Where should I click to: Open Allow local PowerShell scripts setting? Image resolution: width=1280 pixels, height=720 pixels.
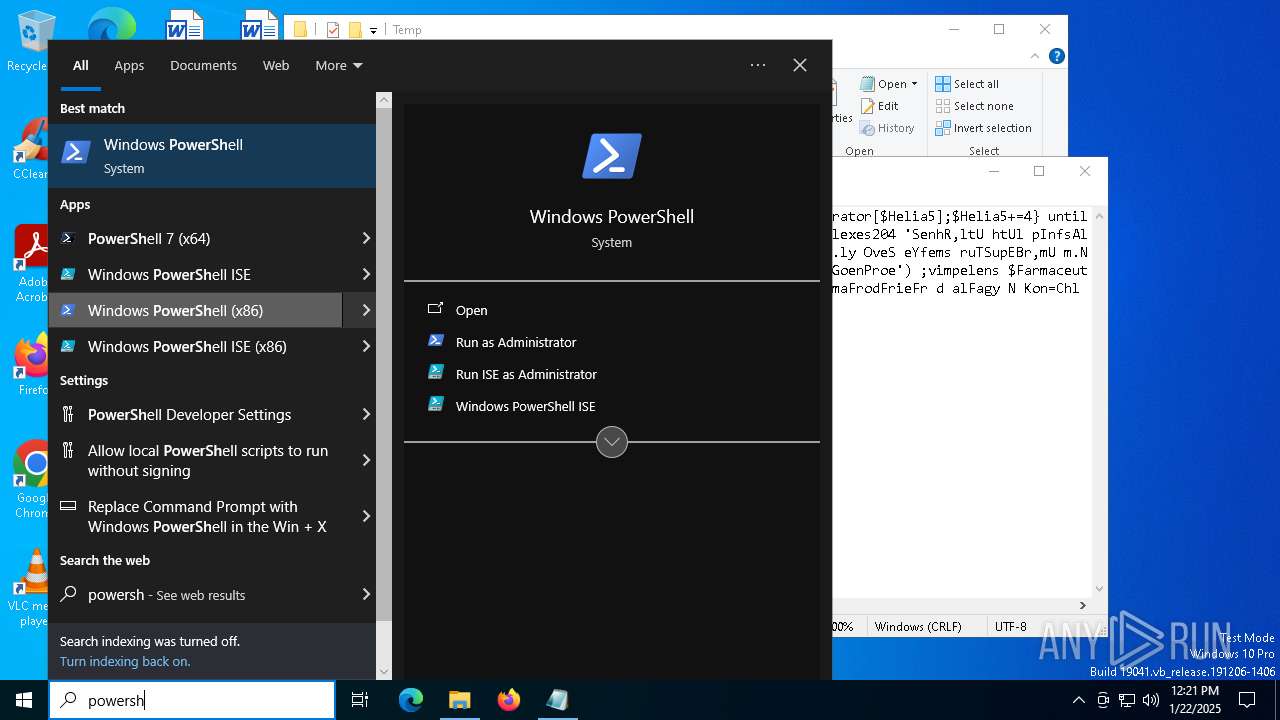196,460
